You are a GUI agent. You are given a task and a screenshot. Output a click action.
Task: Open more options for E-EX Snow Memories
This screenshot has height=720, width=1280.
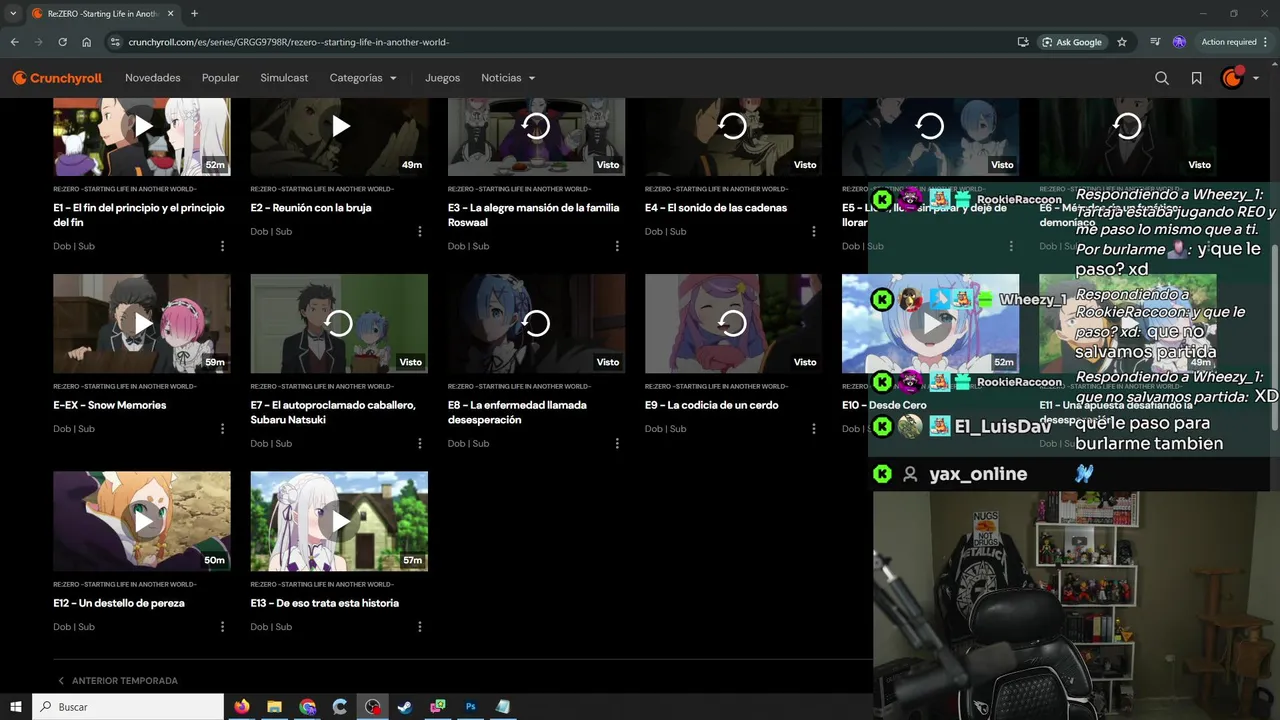[x=222, y=428]
